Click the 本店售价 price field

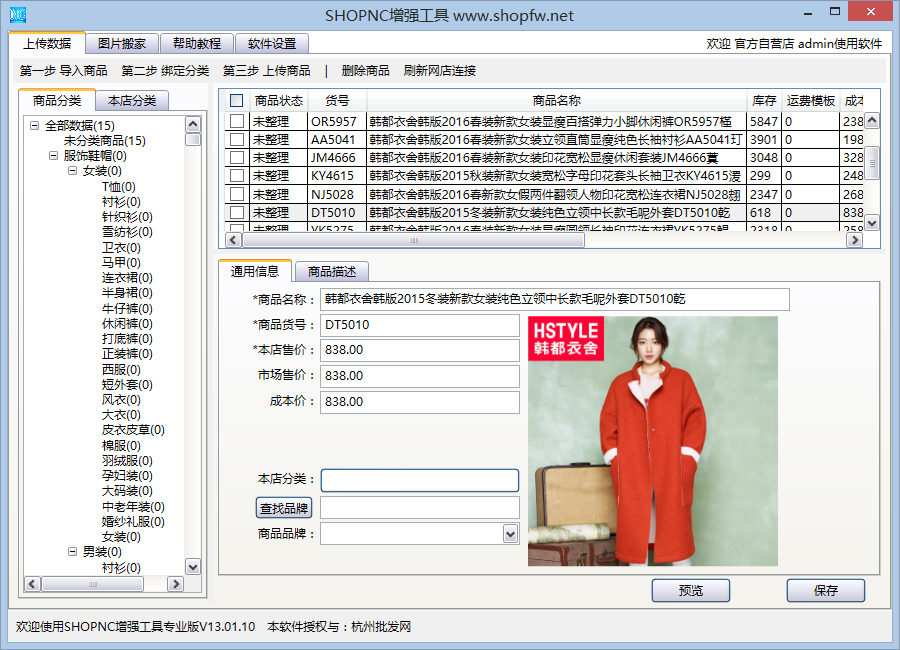click(x=420, y=350)
